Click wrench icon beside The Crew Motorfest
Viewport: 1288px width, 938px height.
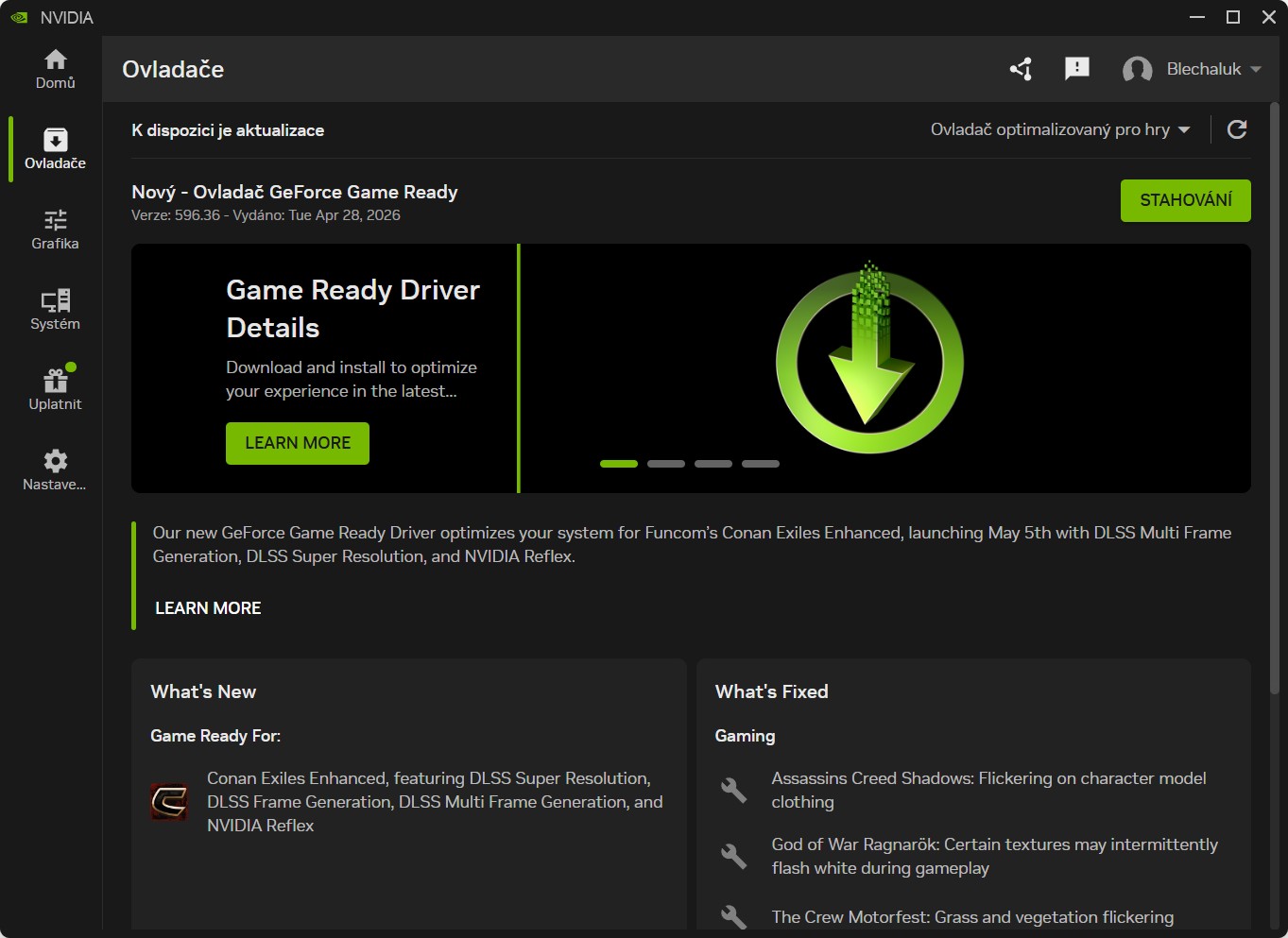(733, 917)
